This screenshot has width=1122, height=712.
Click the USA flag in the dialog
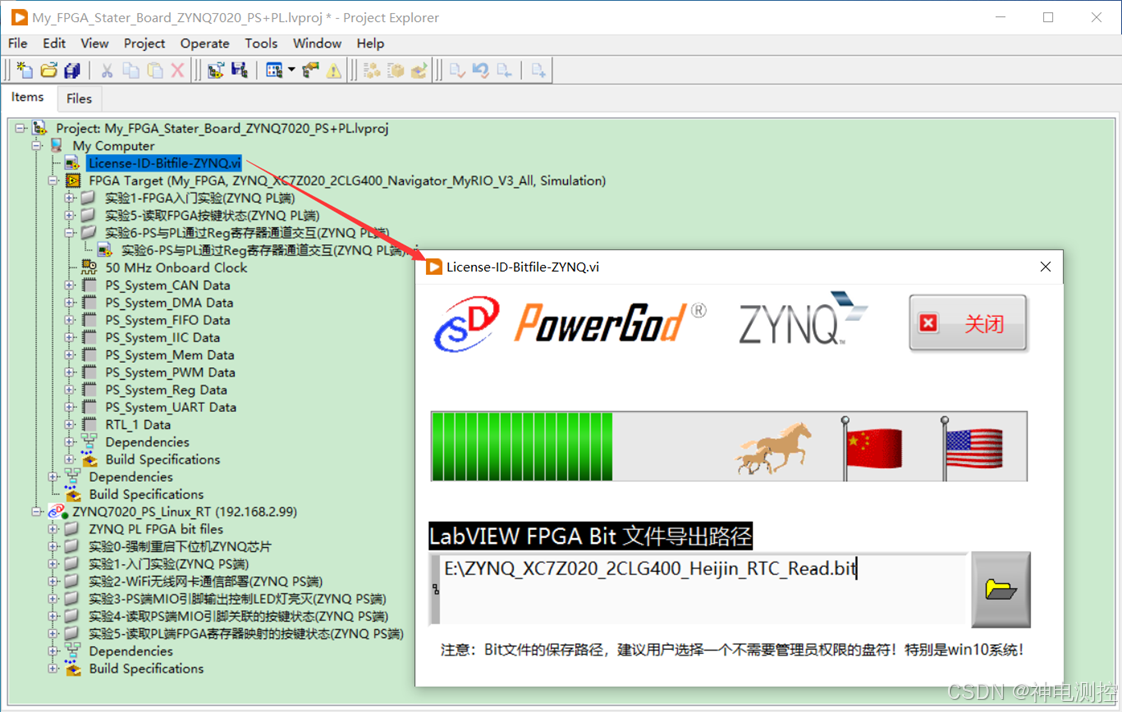972,448
